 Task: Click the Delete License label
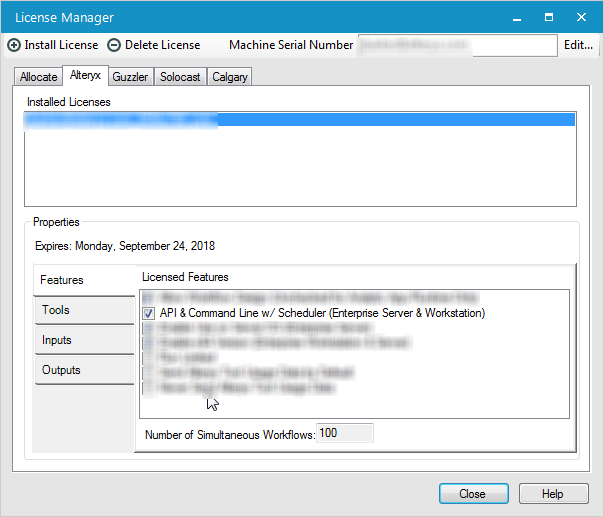pyautogui.click(x=163, y=45)
